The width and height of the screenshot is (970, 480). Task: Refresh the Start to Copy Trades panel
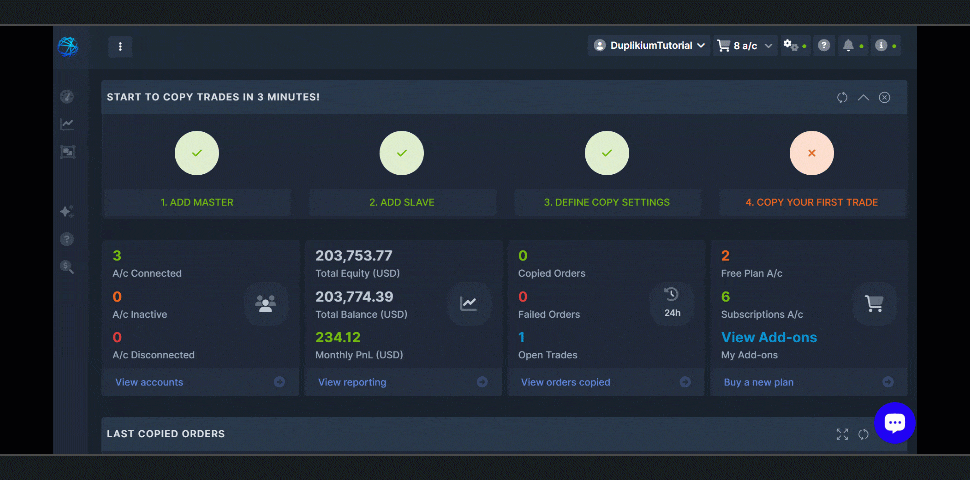(842, 97)
